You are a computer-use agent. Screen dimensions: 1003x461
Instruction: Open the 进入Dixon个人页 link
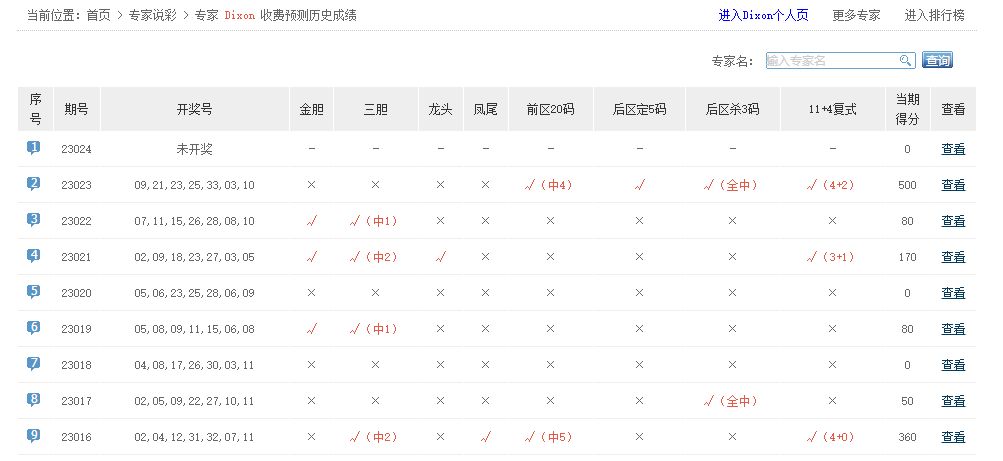pos(763,15)
